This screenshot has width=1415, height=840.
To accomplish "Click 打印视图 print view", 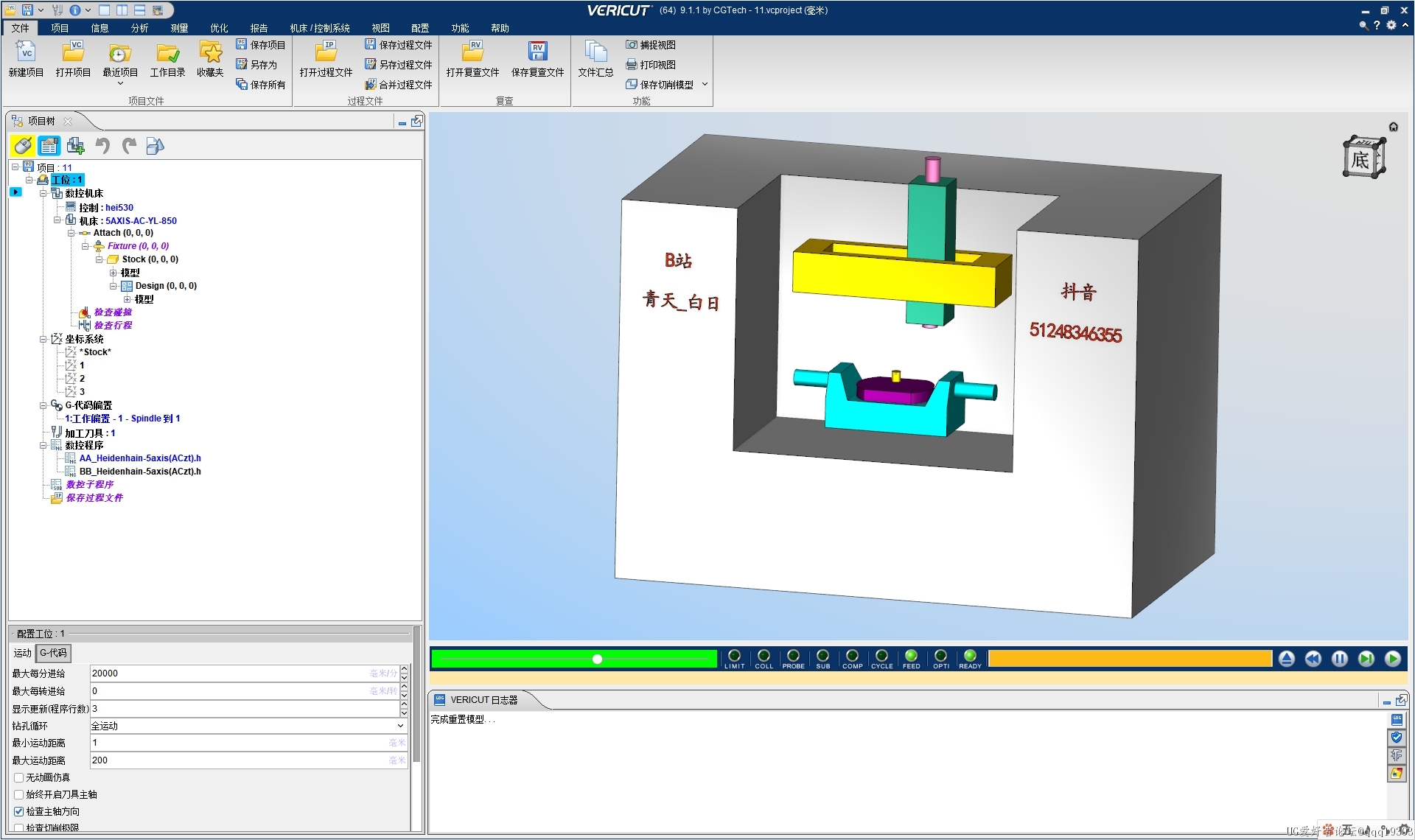I will point(651,65).
